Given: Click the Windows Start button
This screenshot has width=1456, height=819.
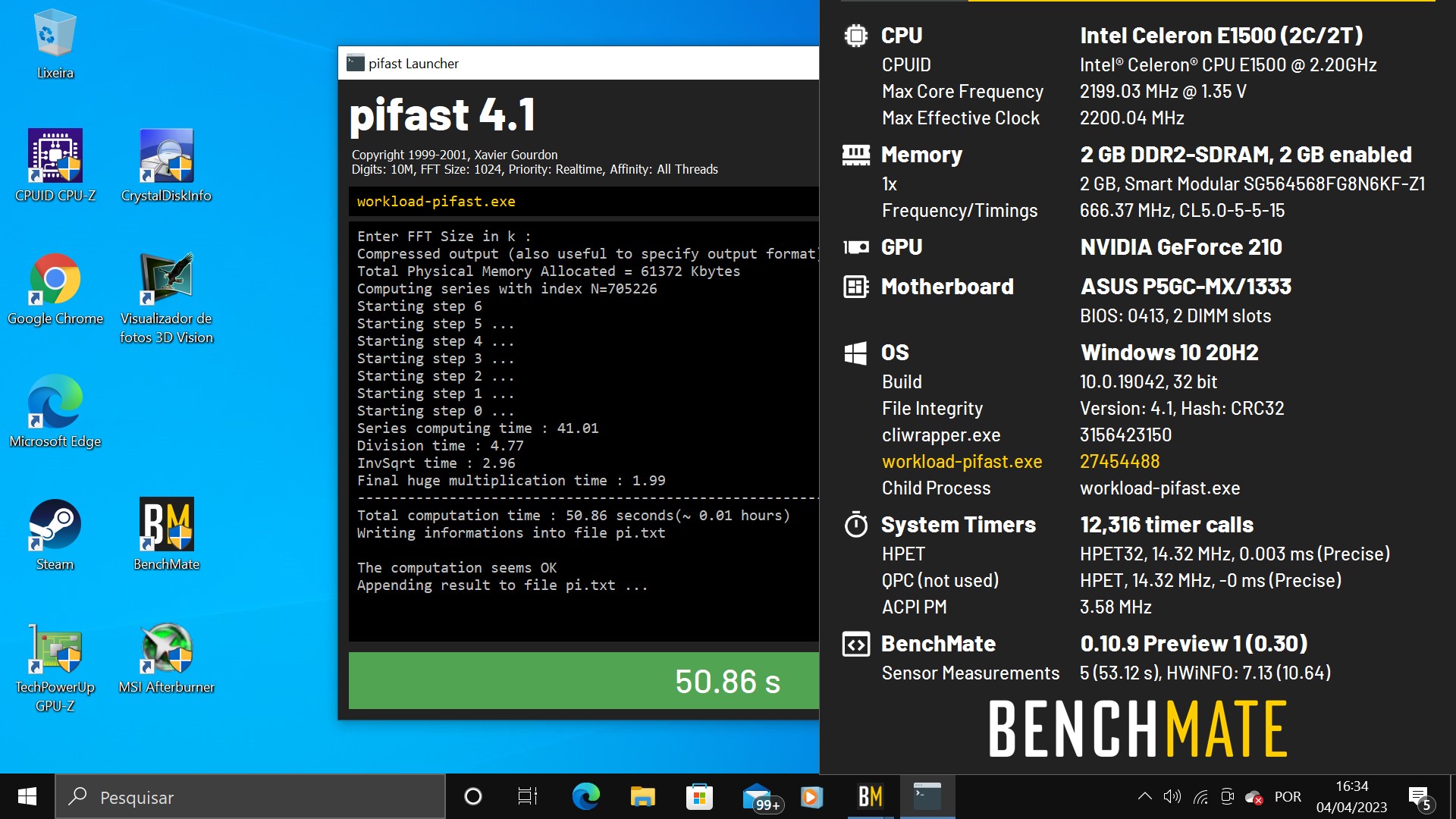Looking at the screenshot, I should click(27, 796).
